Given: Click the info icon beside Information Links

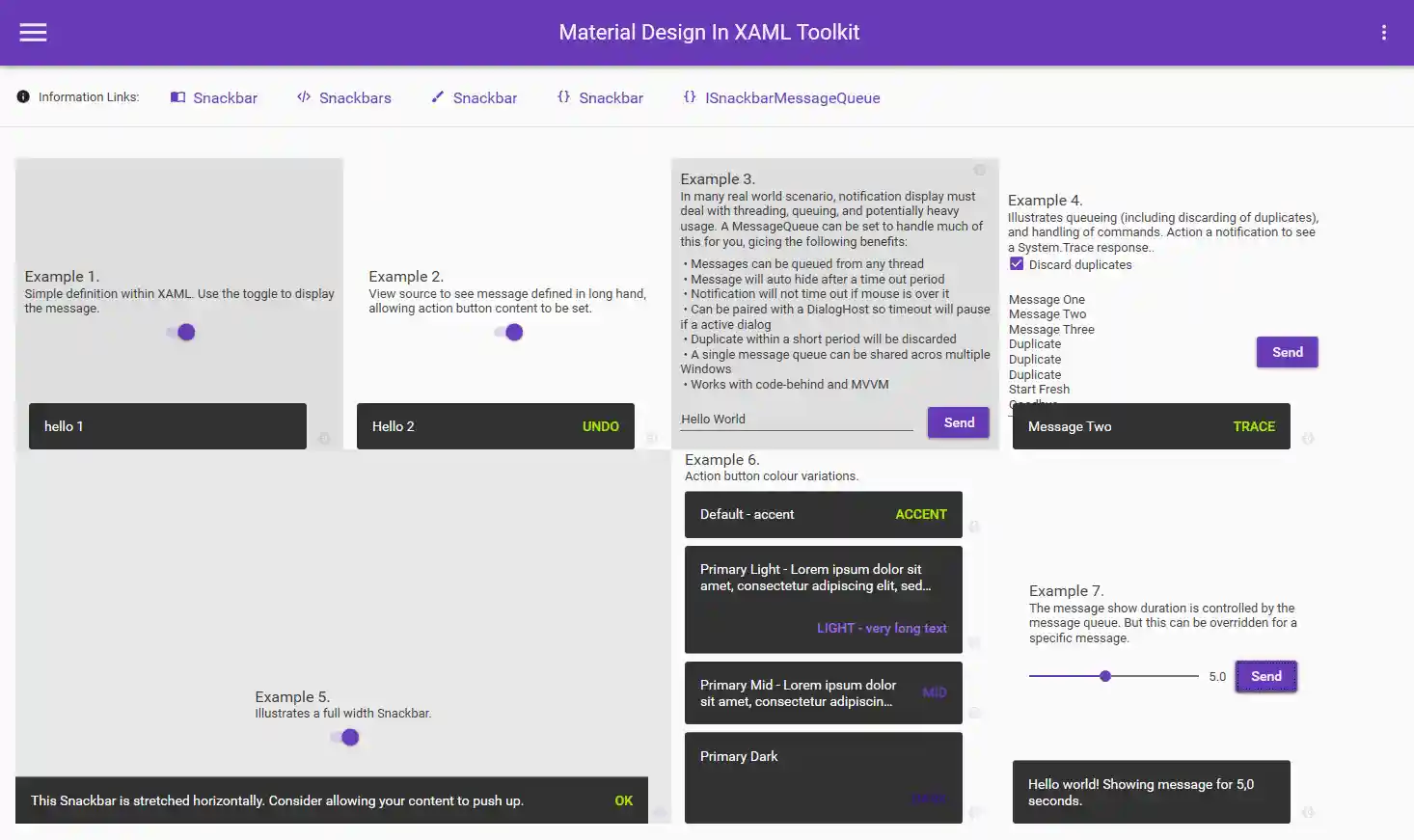Looking at the screenshot, I should click(23, 97).
